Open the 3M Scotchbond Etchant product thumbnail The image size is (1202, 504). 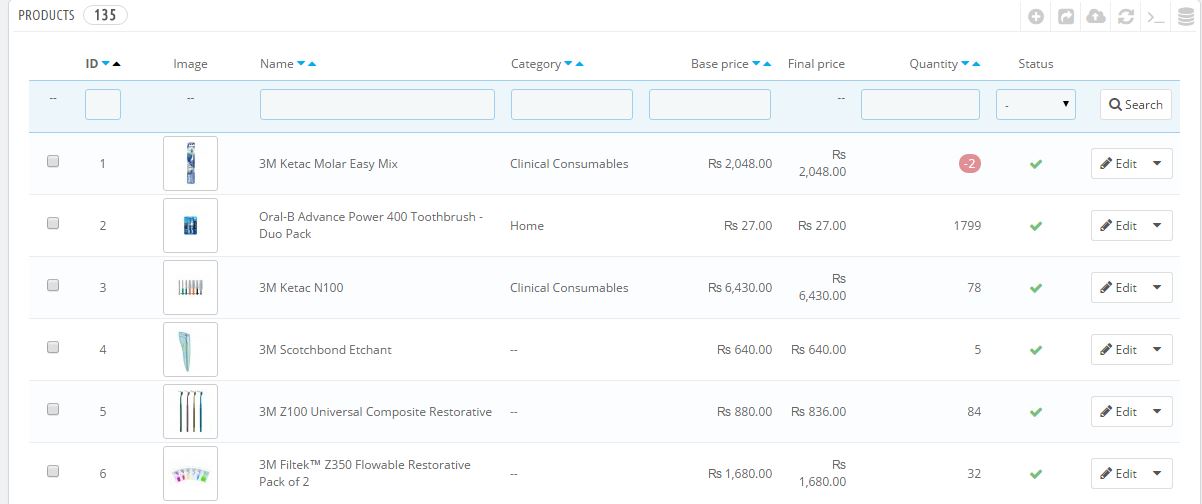(x=190, y=349)
